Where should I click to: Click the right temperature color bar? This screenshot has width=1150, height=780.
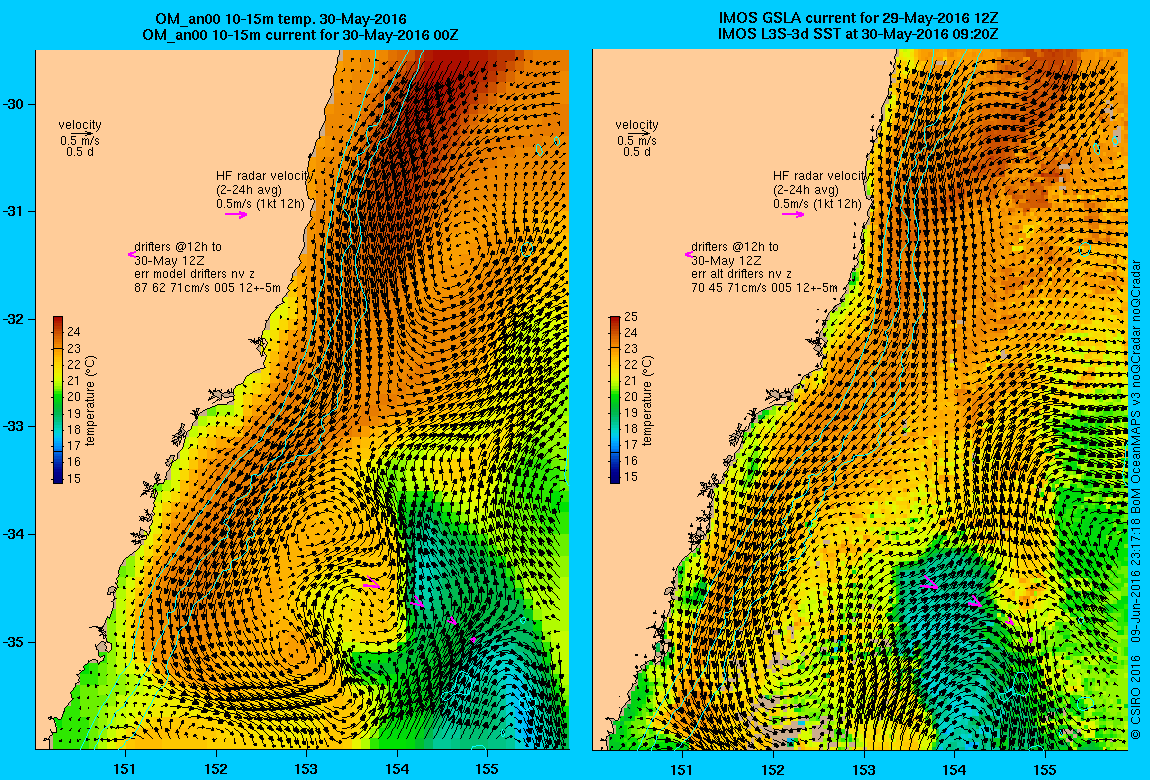click(615, 400)
